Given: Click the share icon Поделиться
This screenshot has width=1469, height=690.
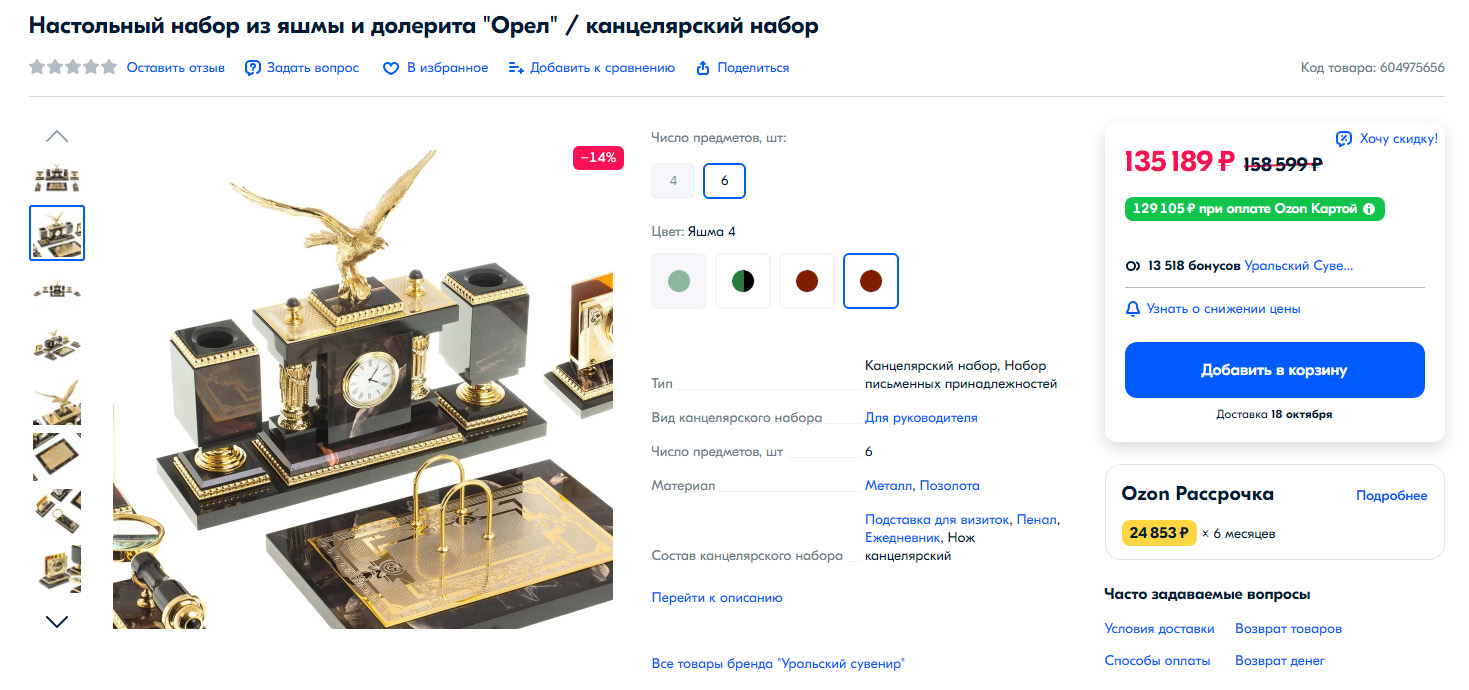Looking at the screenshot, I should point(703,68).
